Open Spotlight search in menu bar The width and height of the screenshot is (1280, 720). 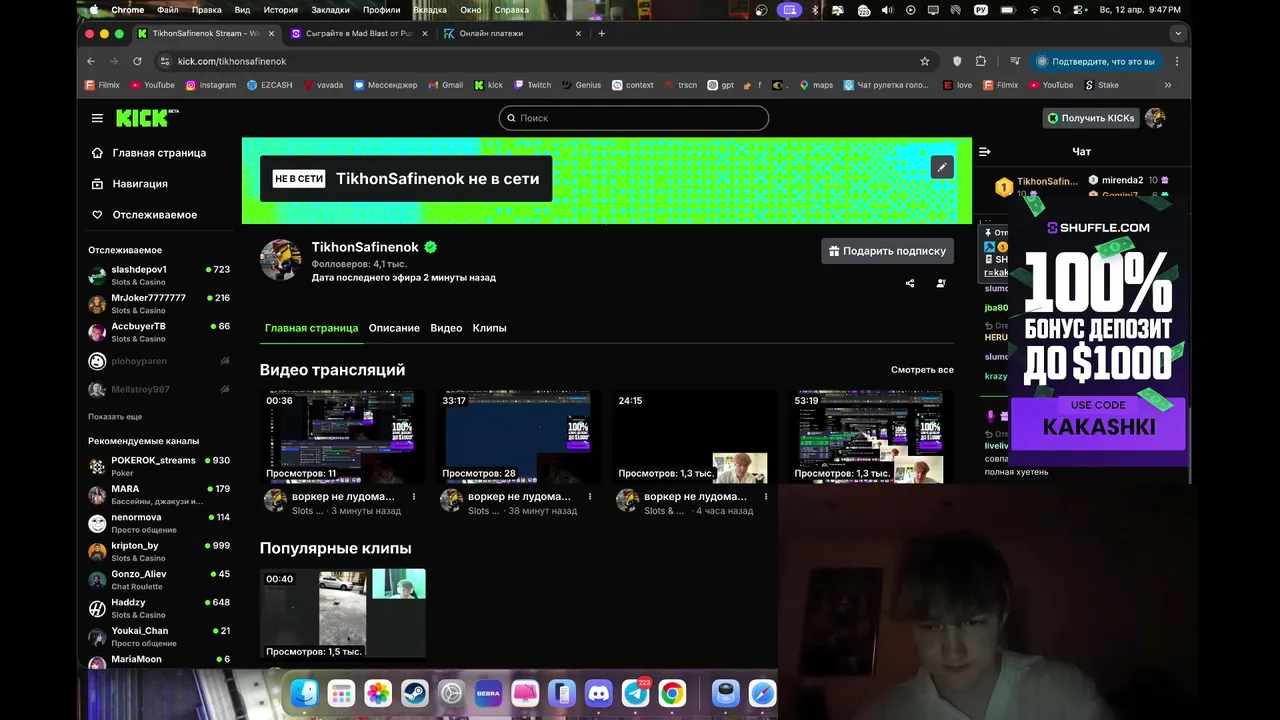point(1057,10)
